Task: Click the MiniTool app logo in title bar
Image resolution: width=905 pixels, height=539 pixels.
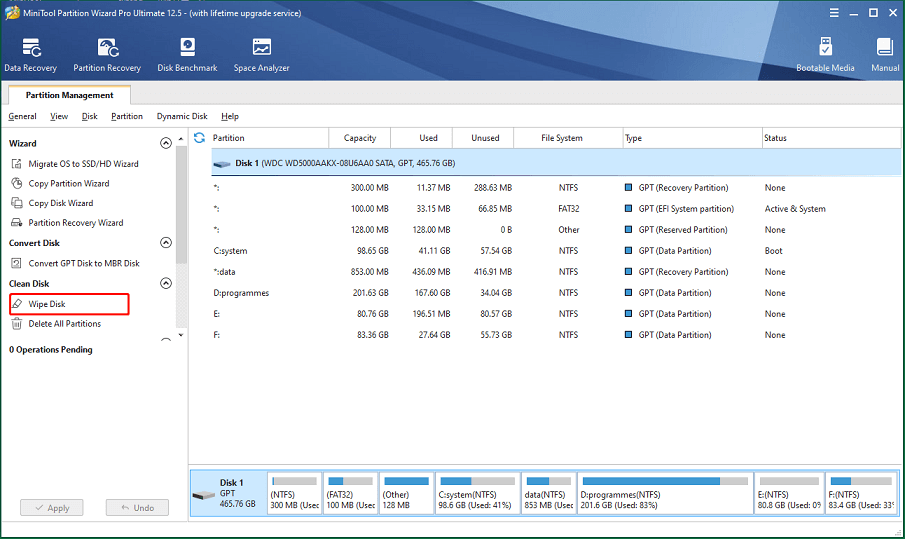Action: (x=12, y=13)
